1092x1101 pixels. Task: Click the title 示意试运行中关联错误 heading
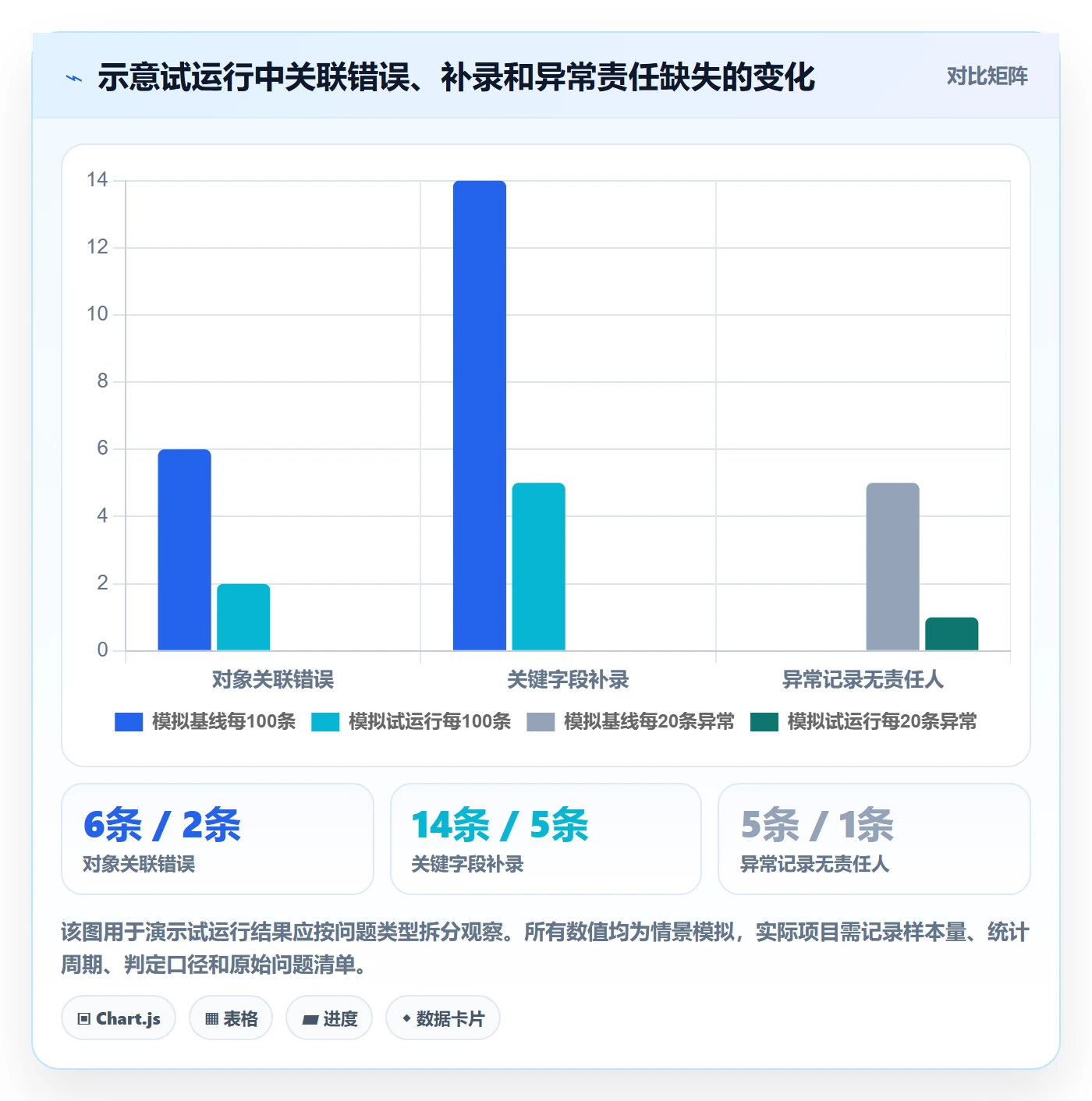pos(456,77)
